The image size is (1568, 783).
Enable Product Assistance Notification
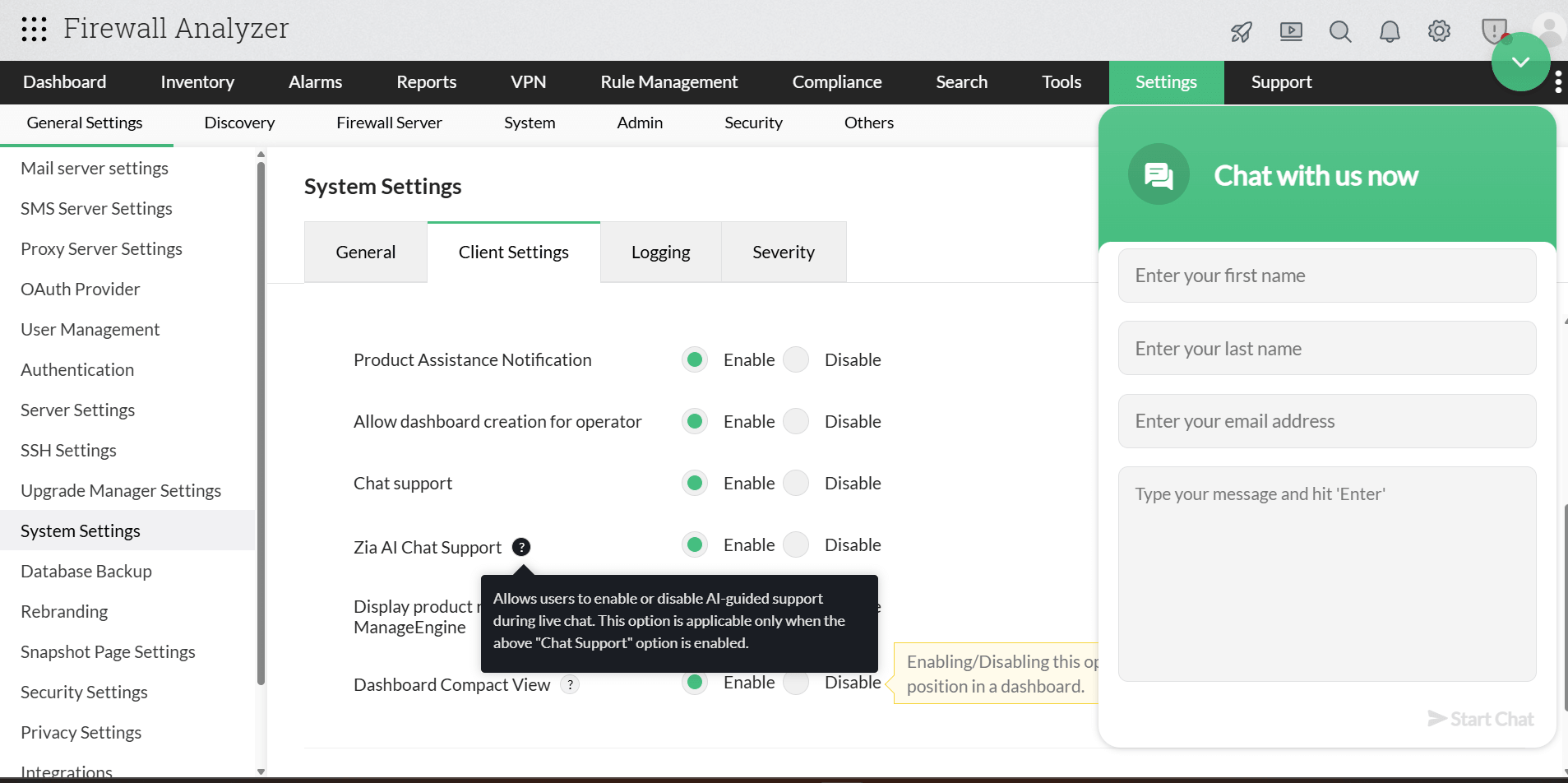tap(695, 359)
